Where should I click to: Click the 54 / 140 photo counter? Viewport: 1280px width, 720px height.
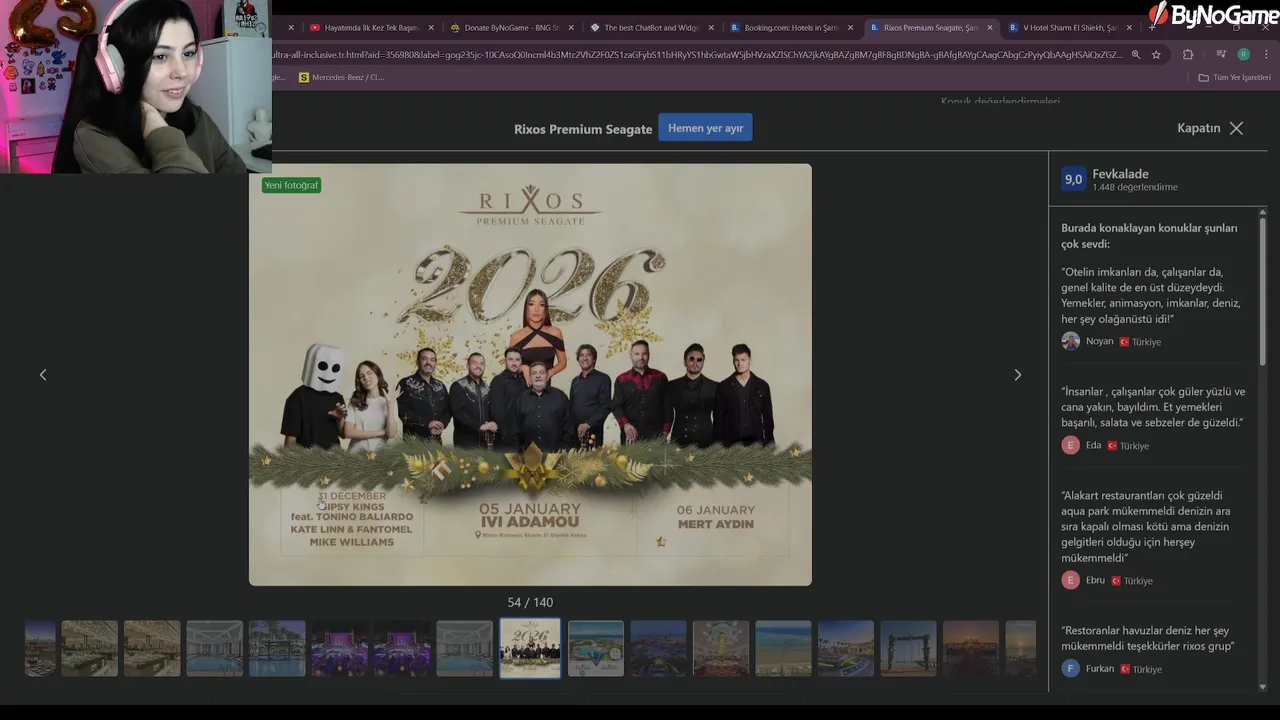[530, 602]
